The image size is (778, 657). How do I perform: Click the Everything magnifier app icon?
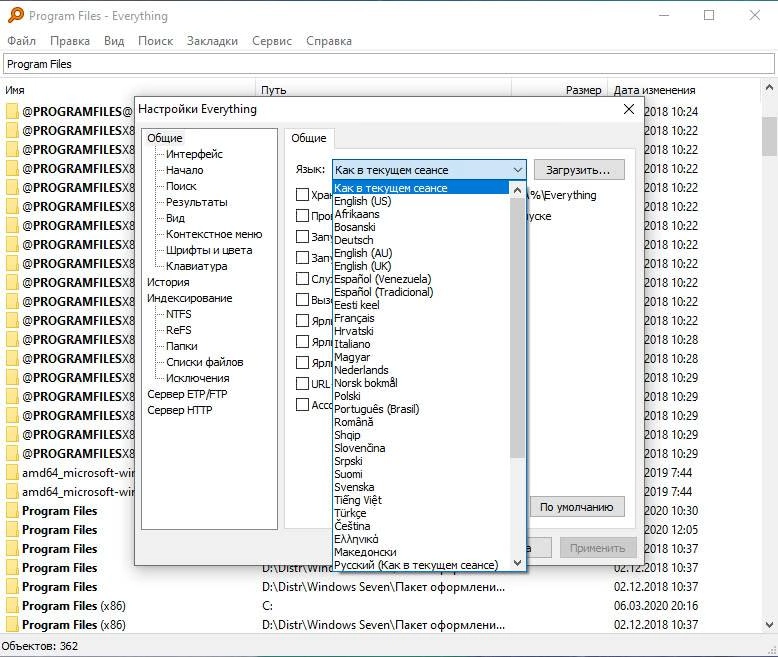[x=16, y=15]
